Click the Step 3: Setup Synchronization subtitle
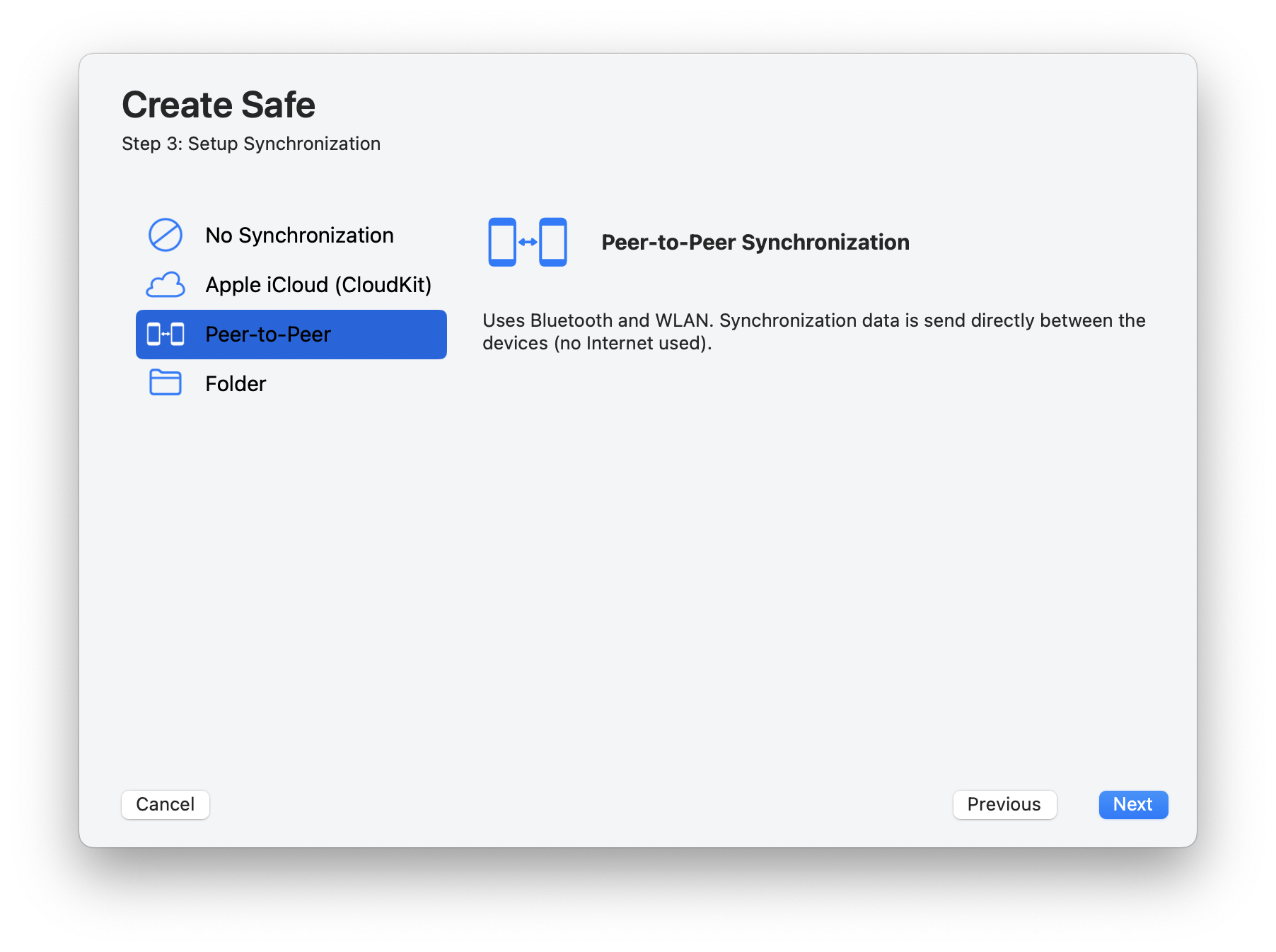The image size is (1276, 952). 251,144
